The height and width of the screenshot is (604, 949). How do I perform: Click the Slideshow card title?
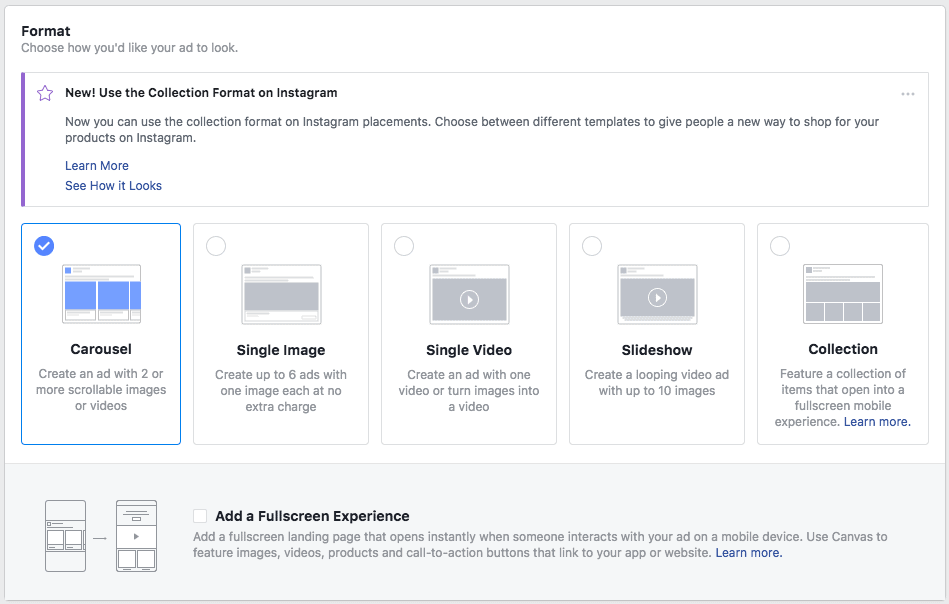coord(657,350)
